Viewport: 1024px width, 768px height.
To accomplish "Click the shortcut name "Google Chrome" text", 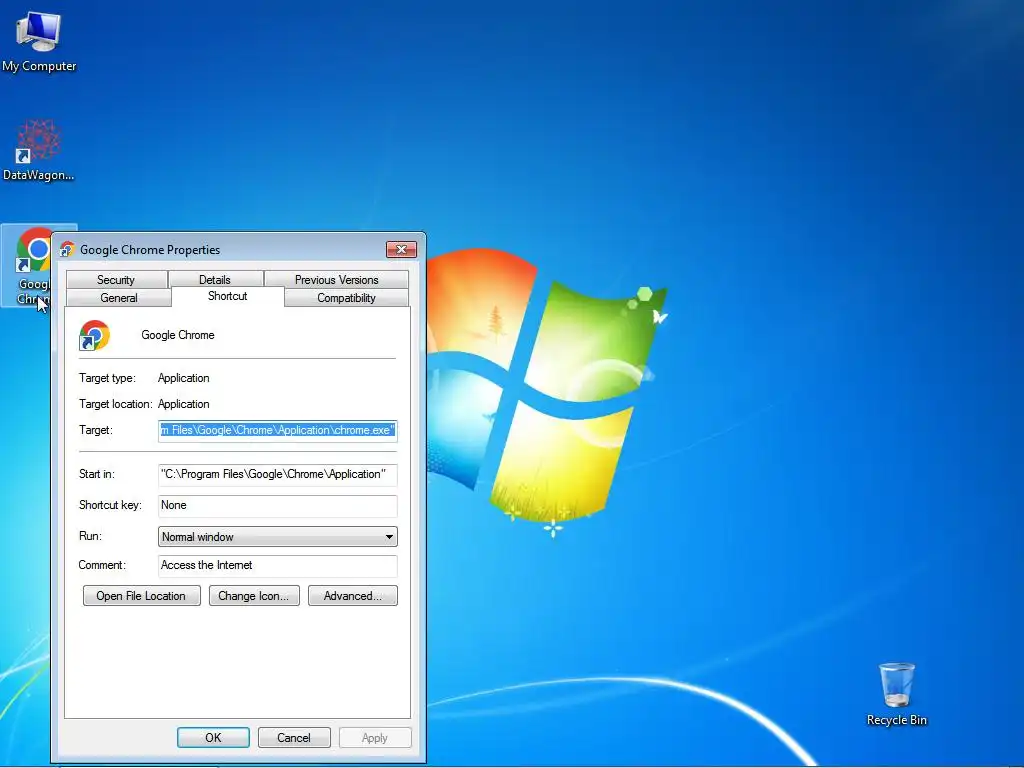I will (178, 335).
